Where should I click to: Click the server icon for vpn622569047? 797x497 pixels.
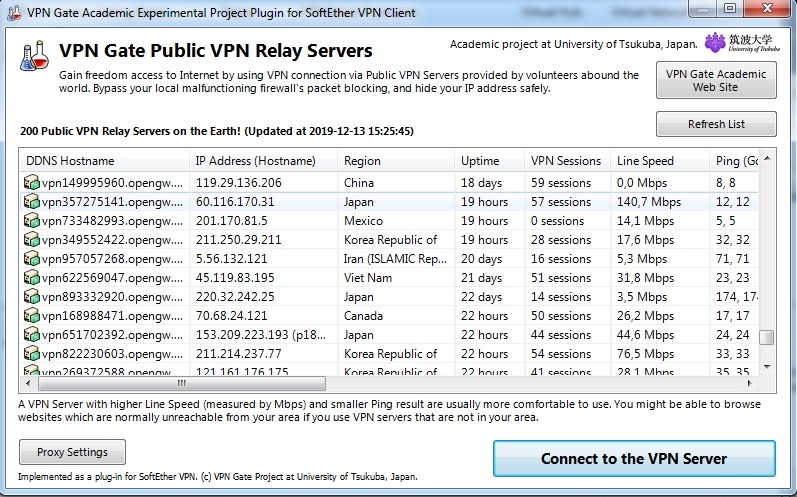coord(32,277)
